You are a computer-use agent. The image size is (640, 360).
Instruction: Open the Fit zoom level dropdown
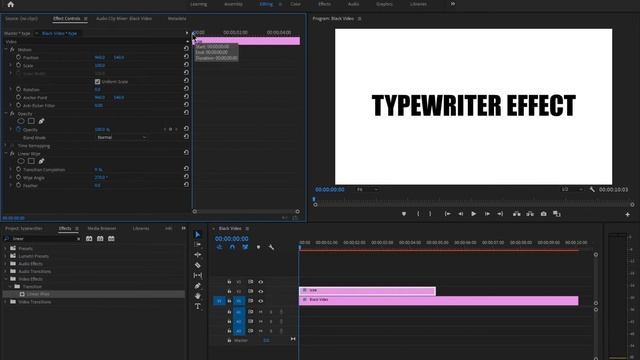pos(367,189)
